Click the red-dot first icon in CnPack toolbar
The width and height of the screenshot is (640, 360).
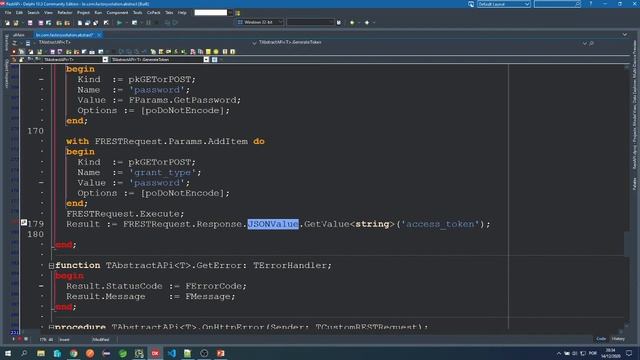click(x=14, y=51)
